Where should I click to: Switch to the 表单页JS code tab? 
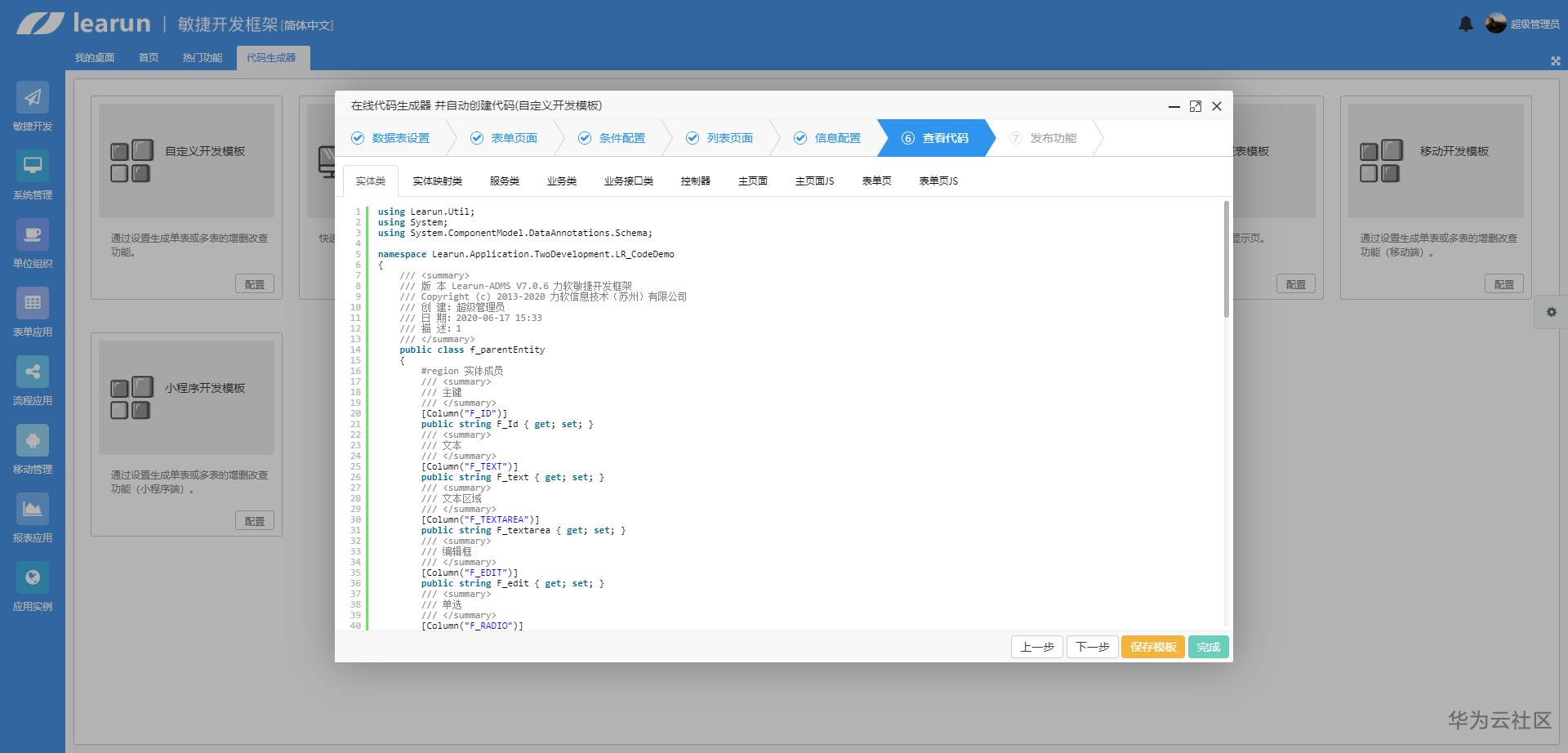point(939,181)
